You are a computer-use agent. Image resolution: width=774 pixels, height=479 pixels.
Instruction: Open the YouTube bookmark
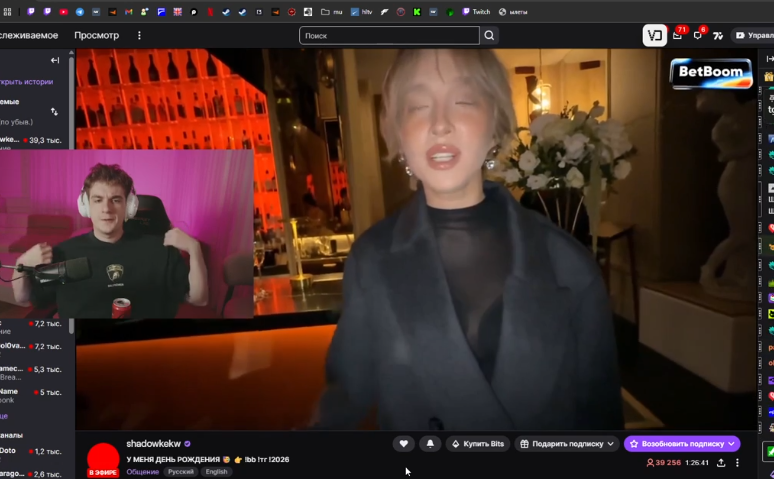pyautogui.click(x=64, y=12)
